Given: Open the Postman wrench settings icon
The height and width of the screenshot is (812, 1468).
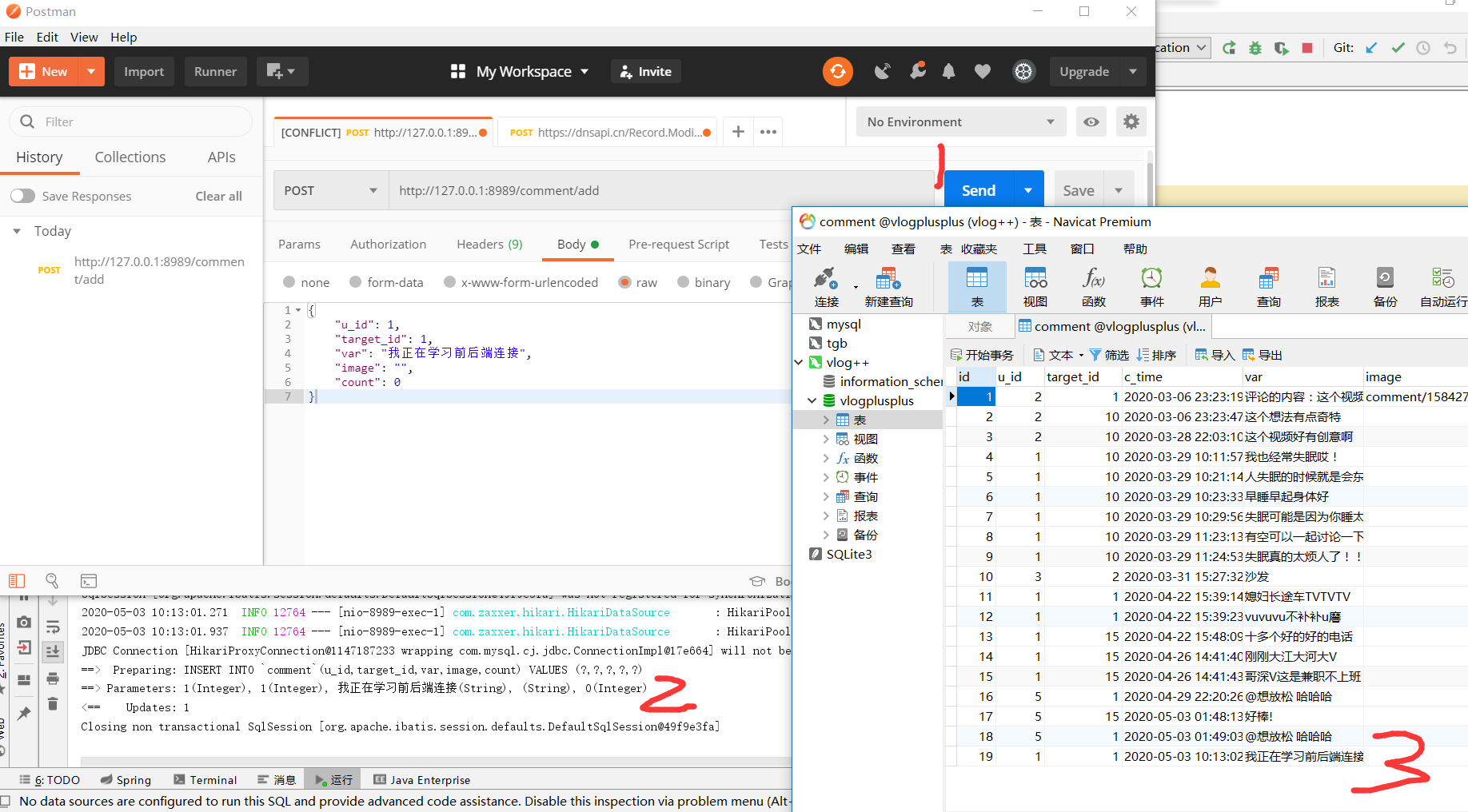Looking at the screenshot, I should click(x=917, y=71).
